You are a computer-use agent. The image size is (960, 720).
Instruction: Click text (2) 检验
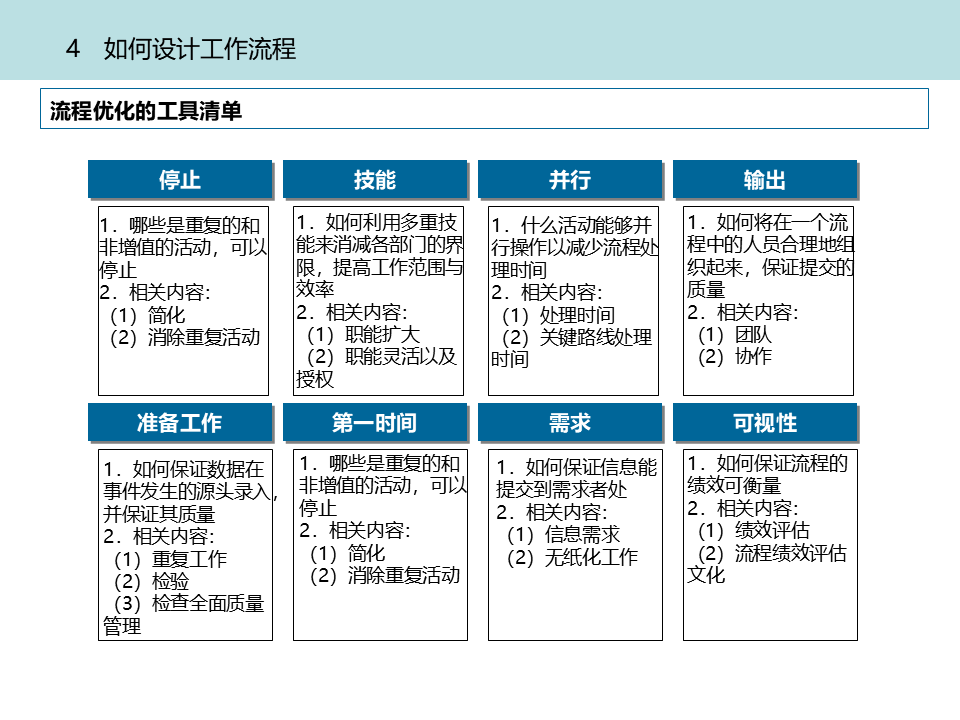(151, 581)
